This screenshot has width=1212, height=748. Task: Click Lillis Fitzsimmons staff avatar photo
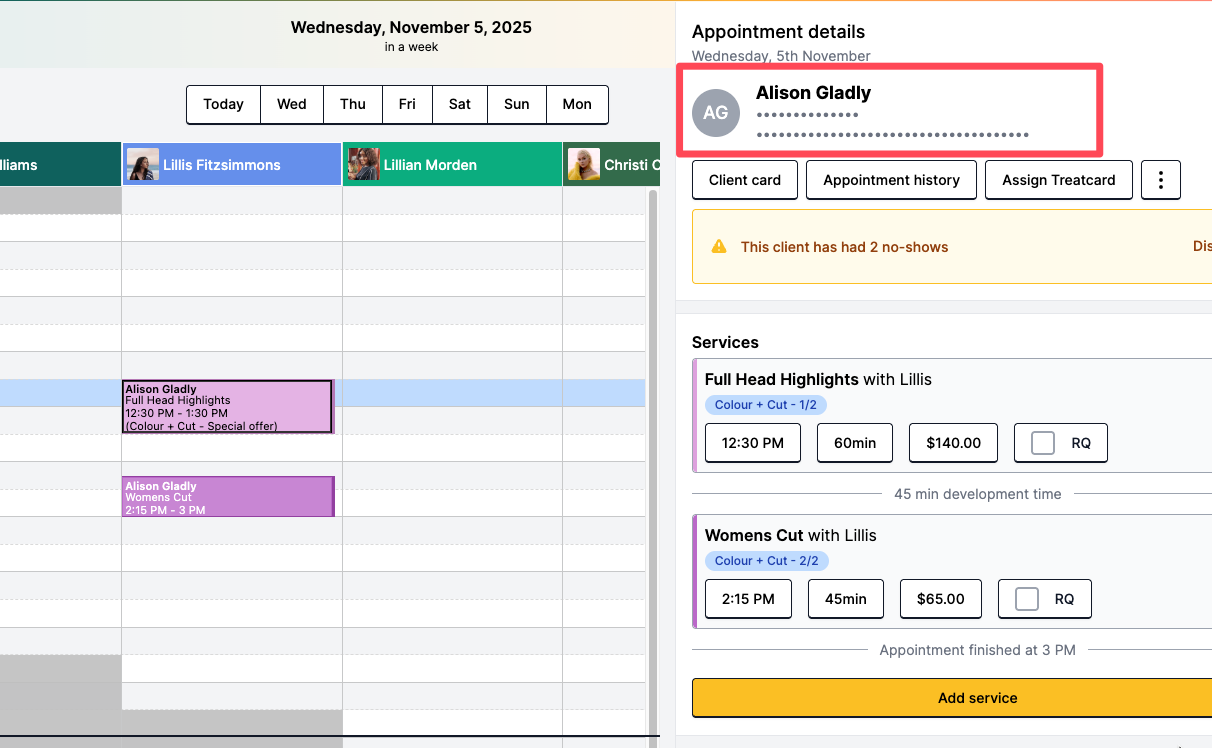tap(143, 165)
